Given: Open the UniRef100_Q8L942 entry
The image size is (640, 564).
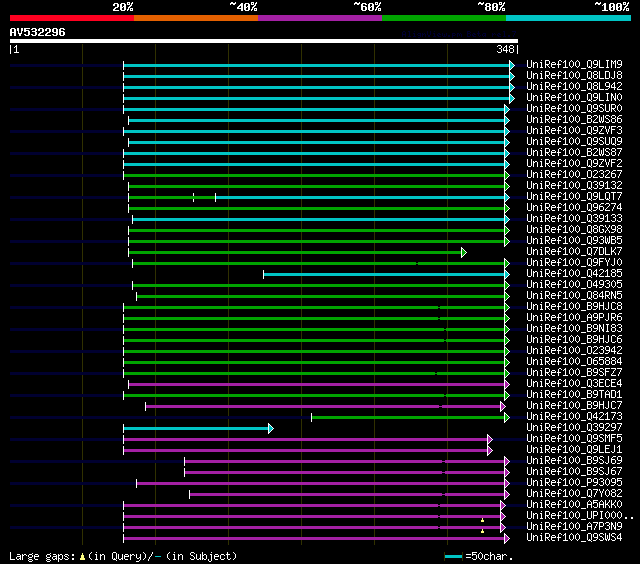Looking at the screenshot, I should pyautogui.click(x=574, y=87).
